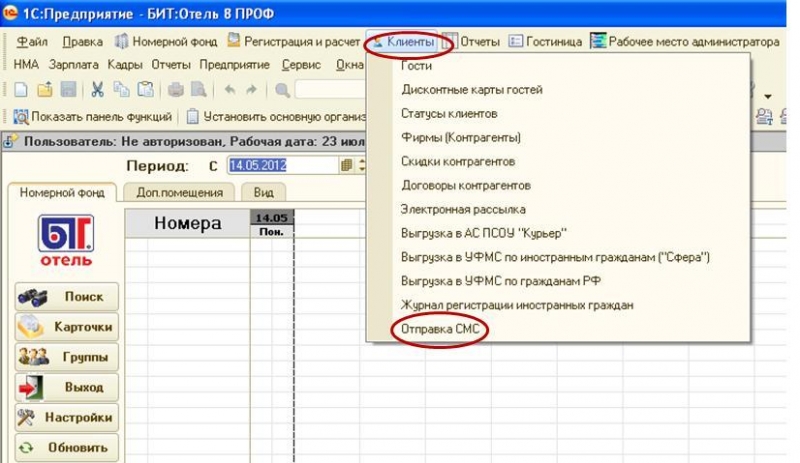Open calendar picker beside period date
The height and width of the screenshot is (463, 800).
click(x=347, y=166)
